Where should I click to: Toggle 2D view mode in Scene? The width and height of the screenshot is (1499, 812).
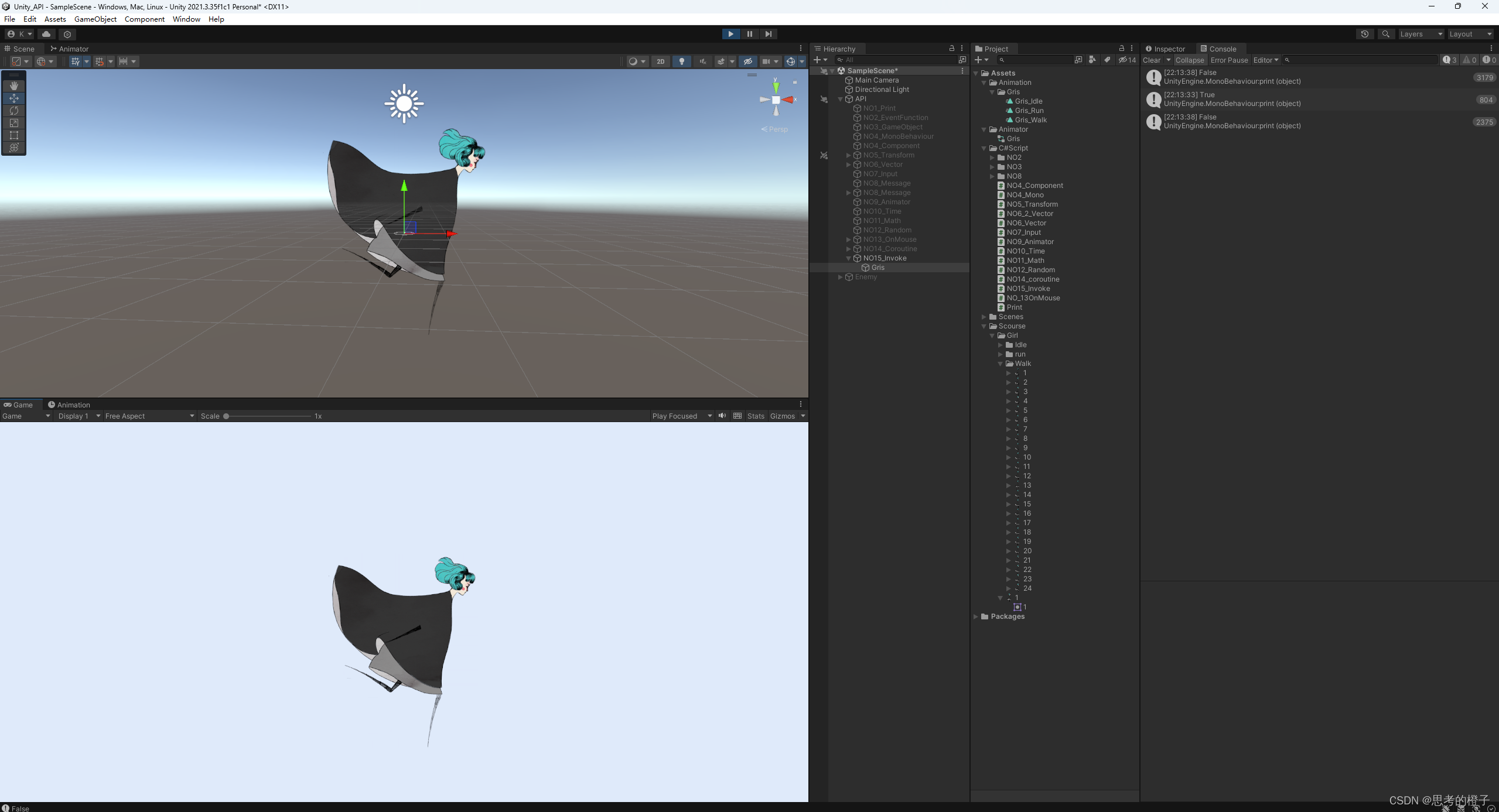pos(660,61)
